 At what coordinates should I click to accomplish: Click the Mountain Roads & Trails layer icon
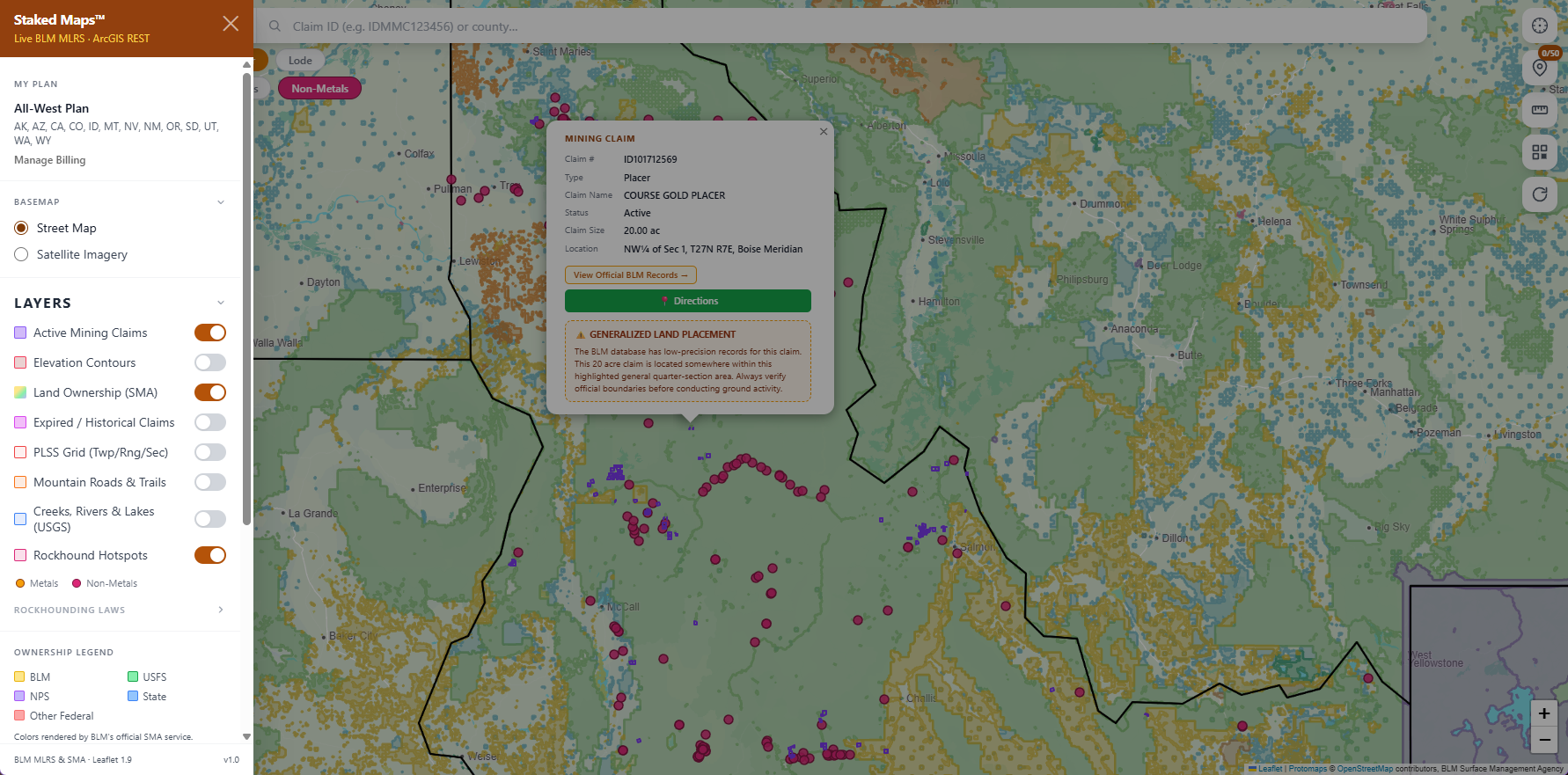click(x=20, y=482)
